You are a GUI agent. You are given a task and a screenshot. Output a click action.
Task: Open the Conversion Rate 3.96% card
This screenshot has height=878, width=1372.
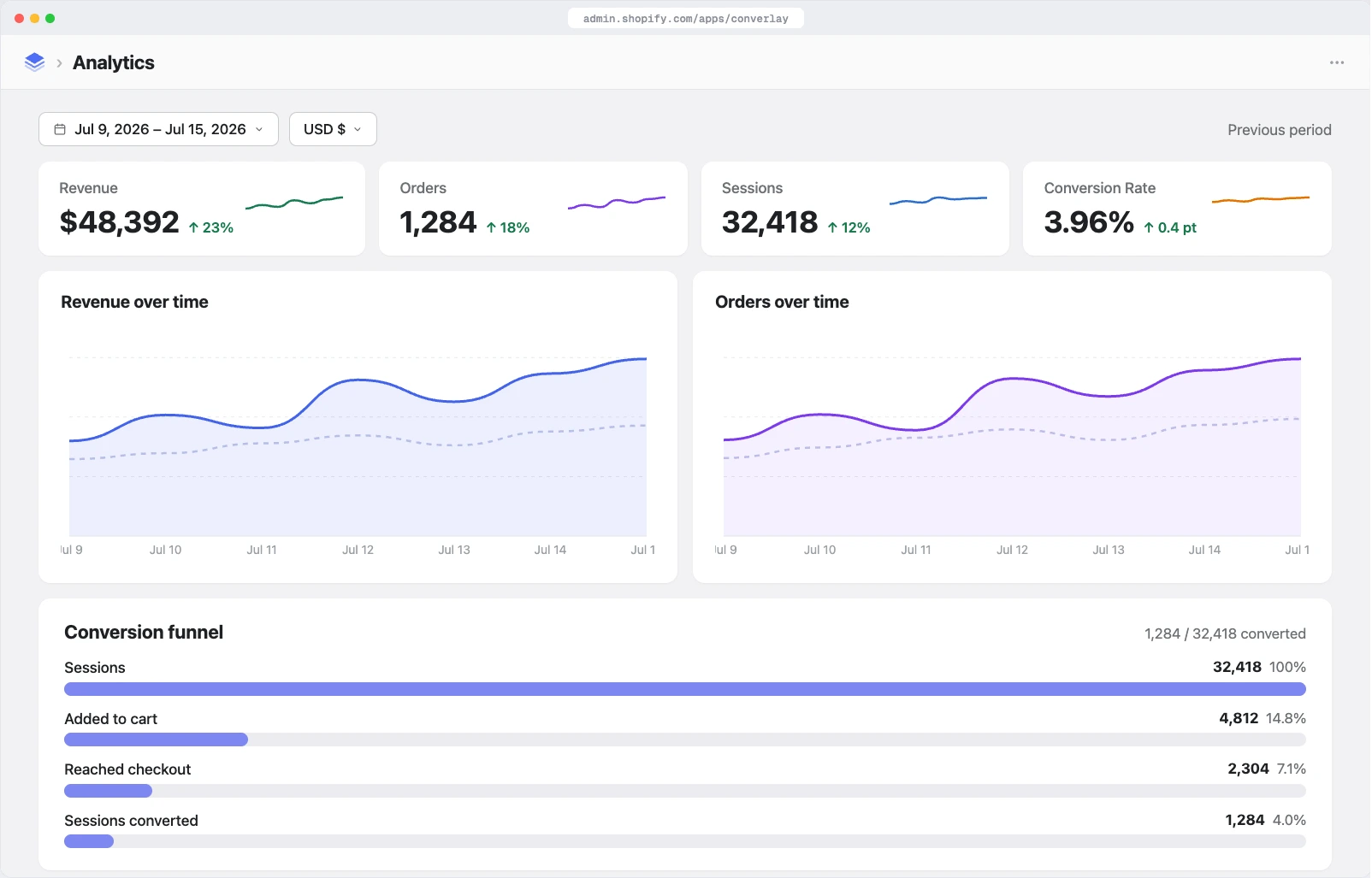[1177, 209]
